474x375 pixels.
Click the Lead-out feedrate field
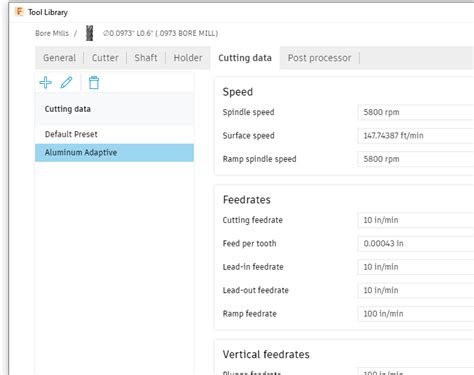(x=416, y=290)
